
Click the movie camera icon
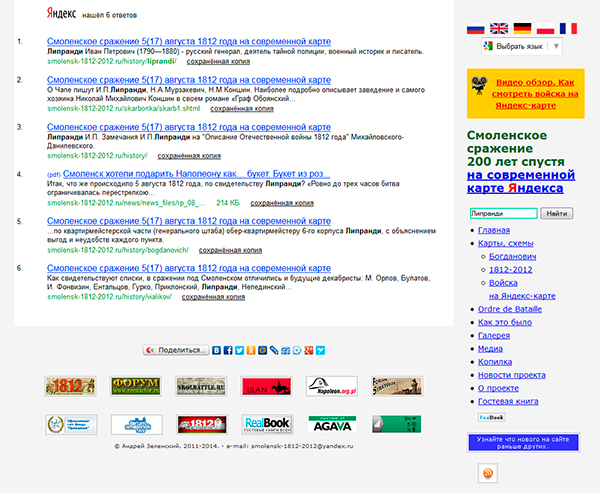(482, 86)
